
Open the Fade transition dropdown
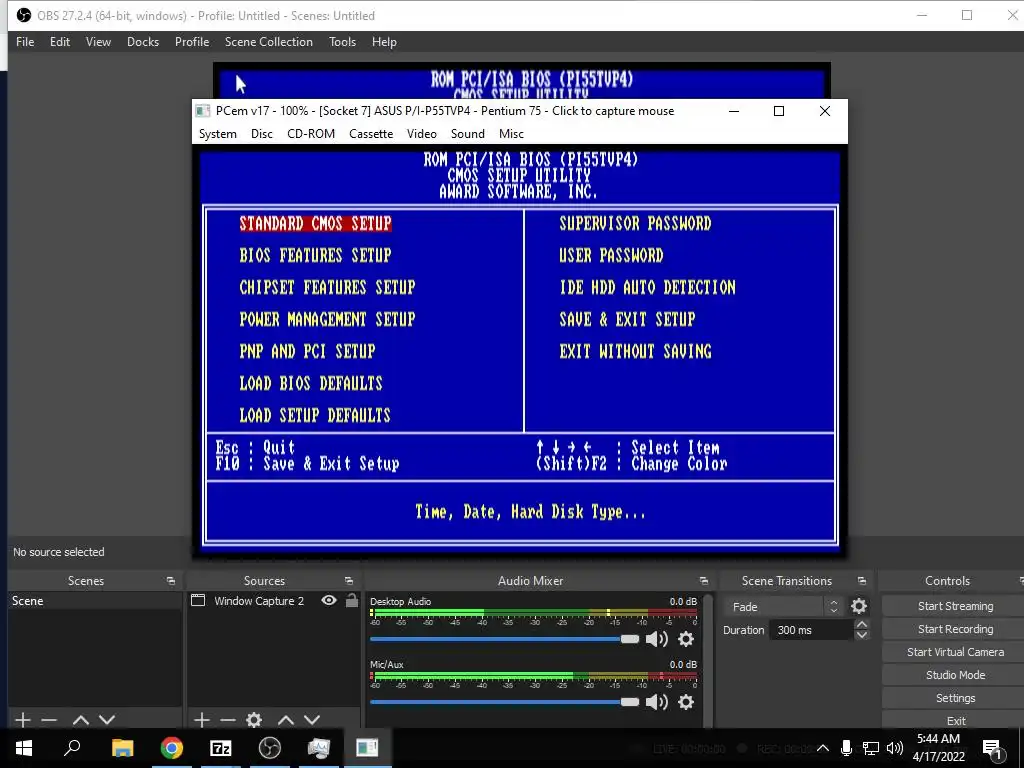coord(784,607)
